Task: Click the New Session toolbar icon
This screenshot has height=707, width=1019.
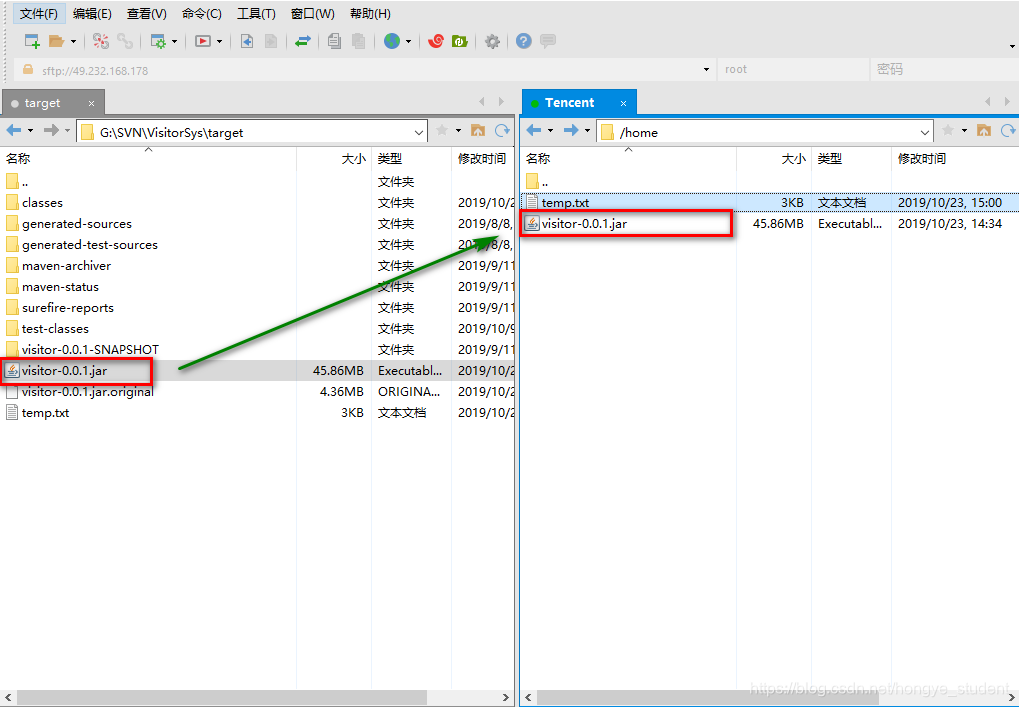Action: pos(32,42)
